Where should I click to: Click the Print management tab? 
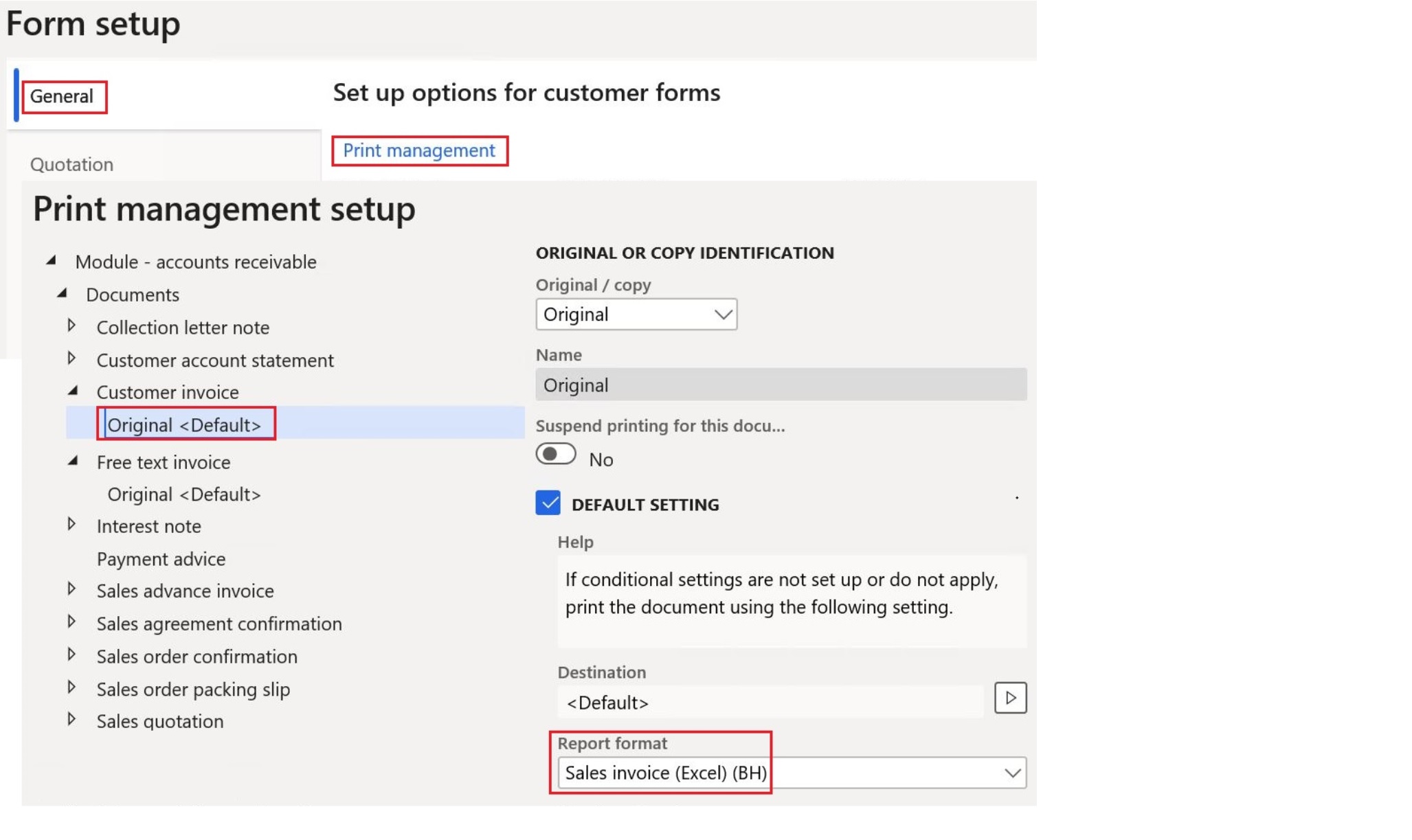tap(418, 149)
